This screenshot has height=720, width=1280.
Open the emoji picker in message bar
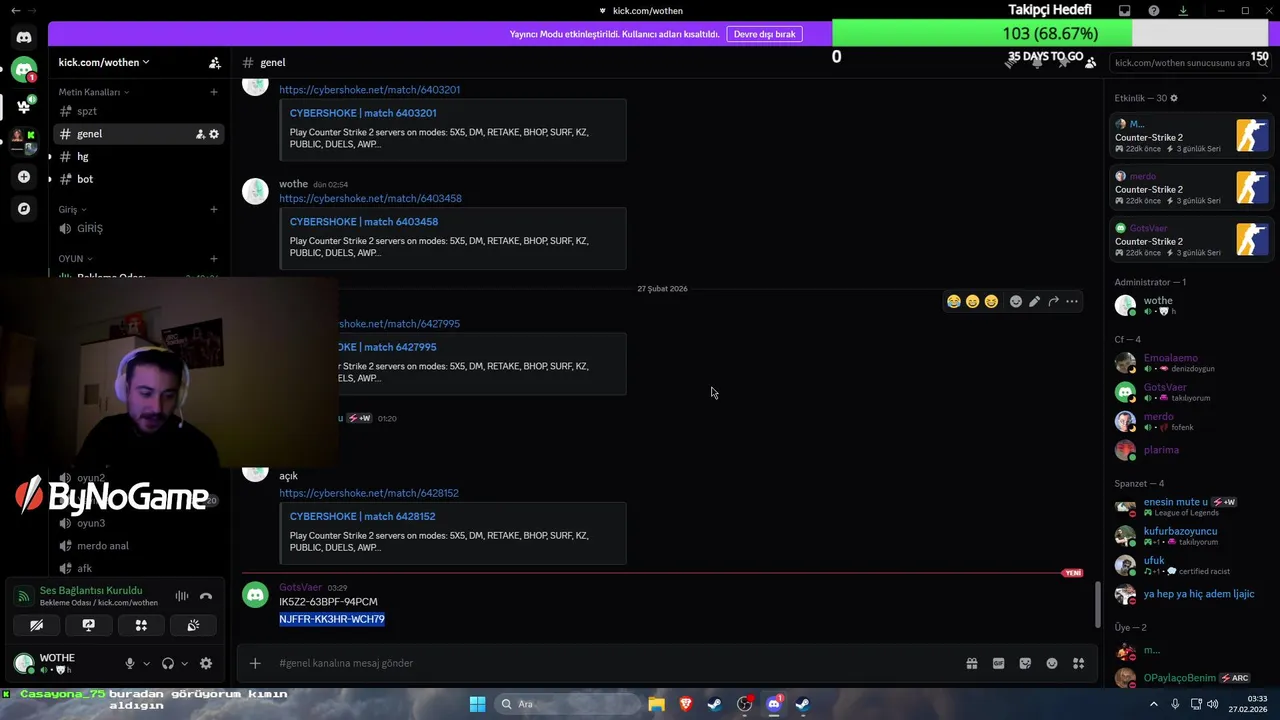1052,663
